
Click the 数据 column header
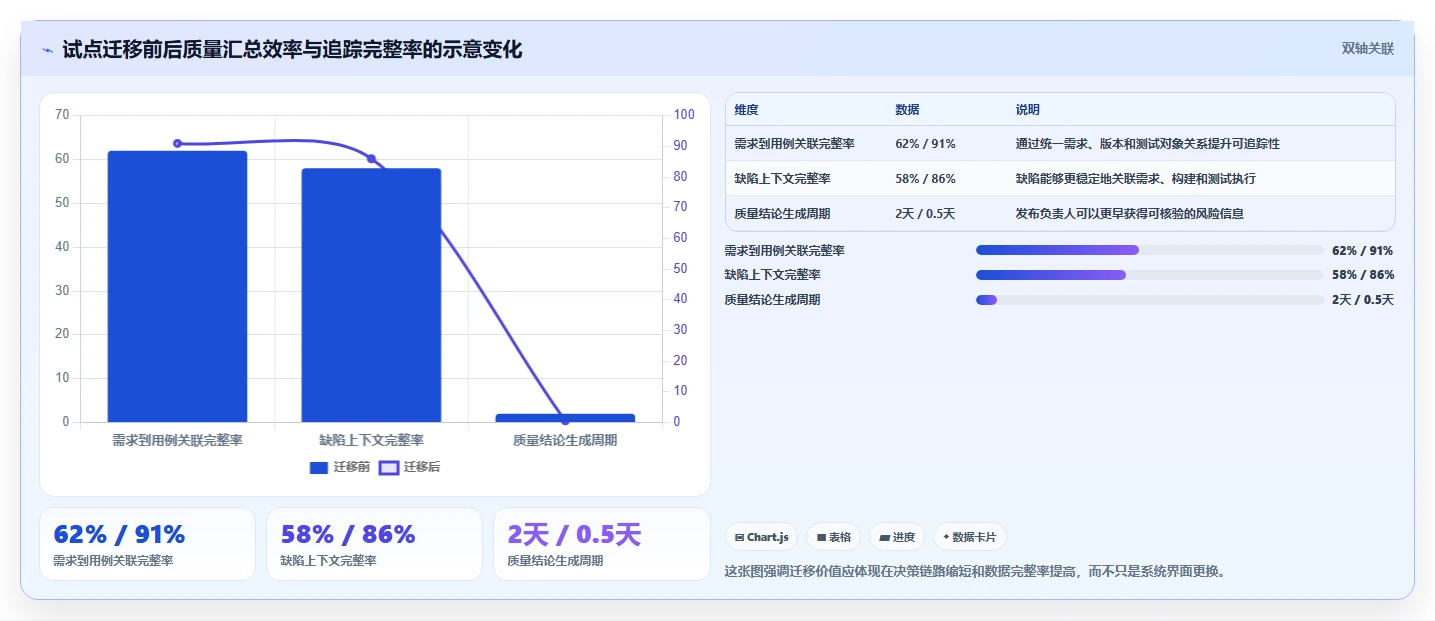[907, 110]
